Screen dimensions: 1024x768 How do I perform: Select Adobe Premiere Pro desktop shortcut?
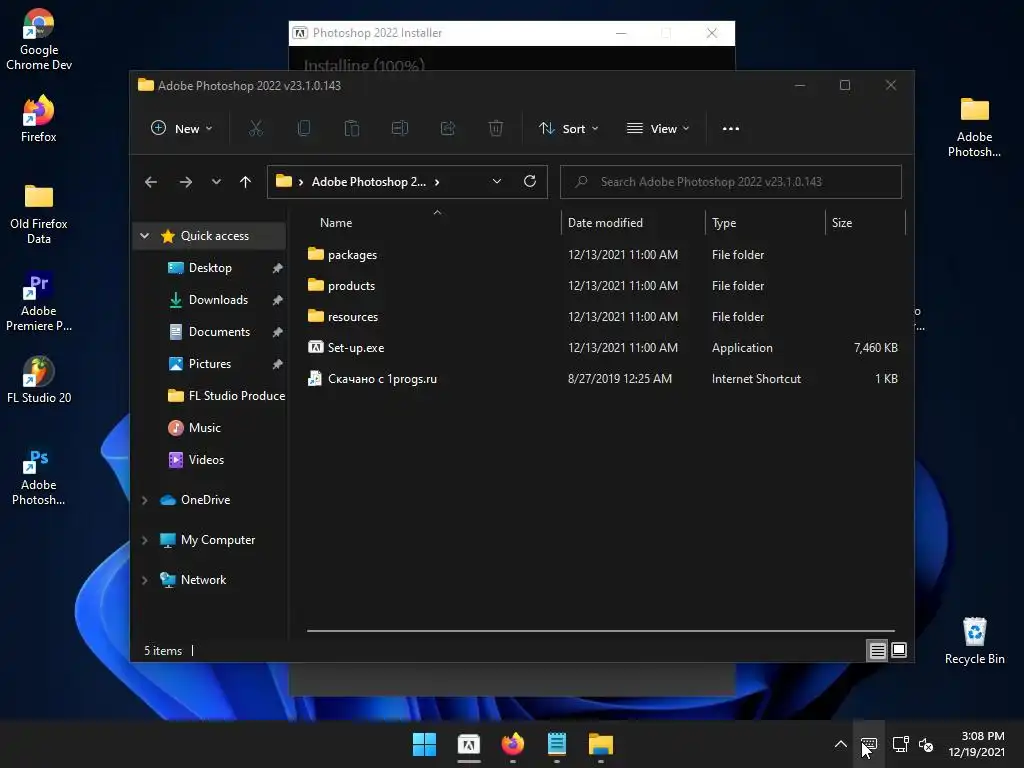click(x=39, y=301)
